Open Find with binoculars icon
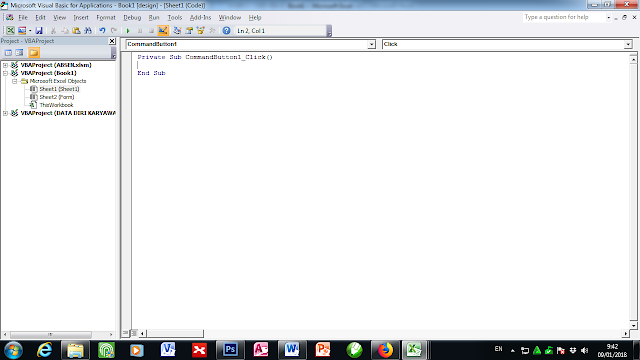The image size is (640, 360). point(88,31)
